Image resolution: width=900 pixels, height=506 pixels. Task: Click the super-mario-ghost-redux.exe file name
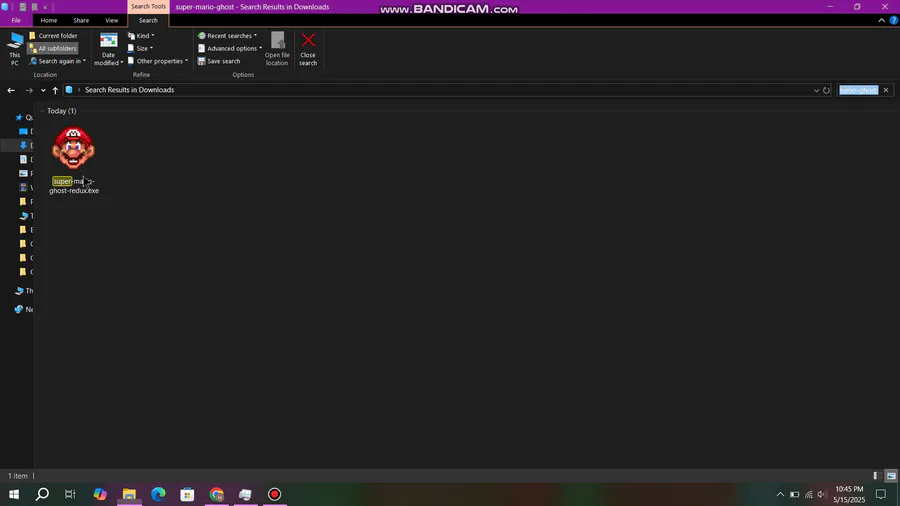tap(74, 186)
